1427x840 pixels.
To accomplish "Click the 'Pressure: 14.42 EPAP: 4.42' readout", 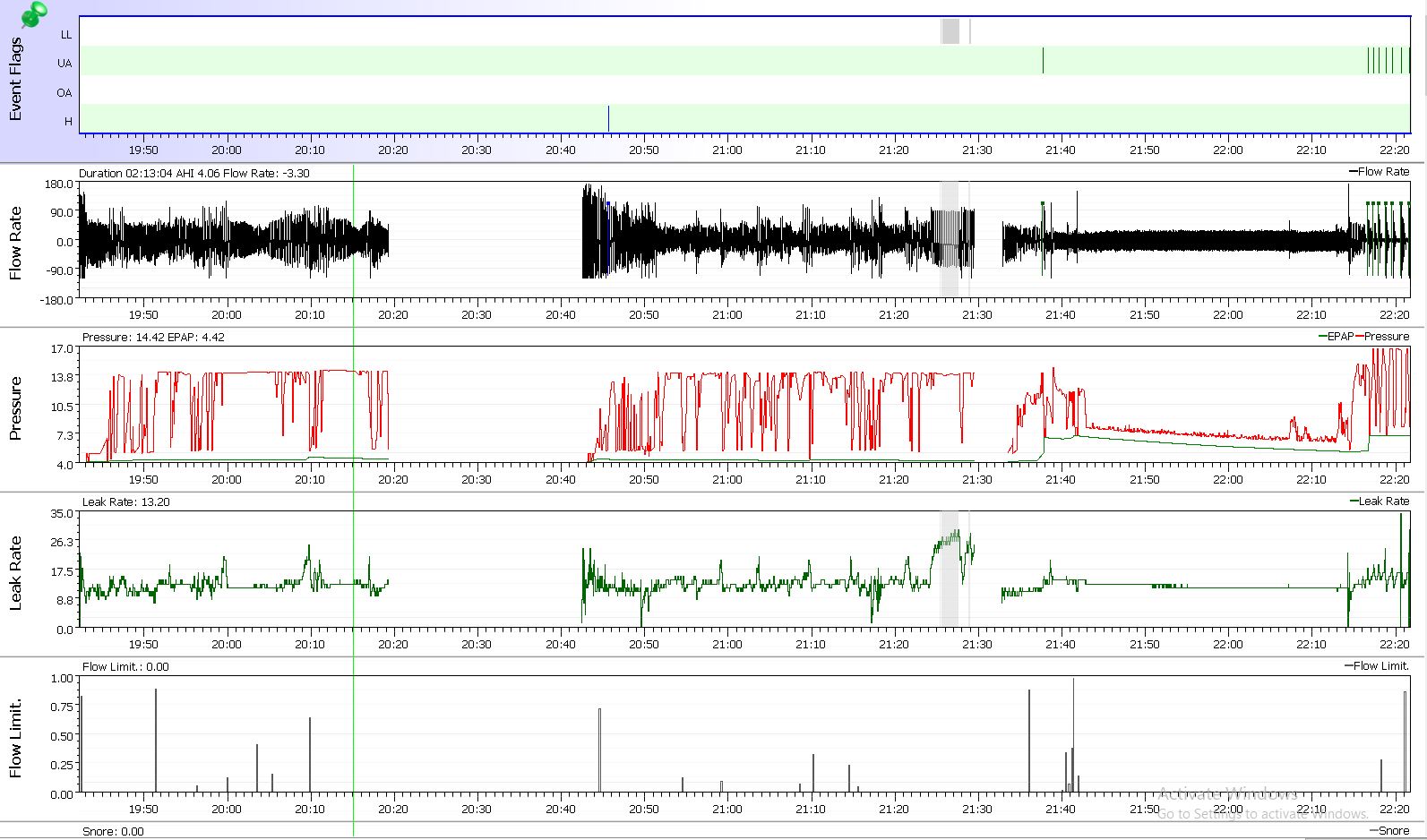I will click(x=153, y=338).
